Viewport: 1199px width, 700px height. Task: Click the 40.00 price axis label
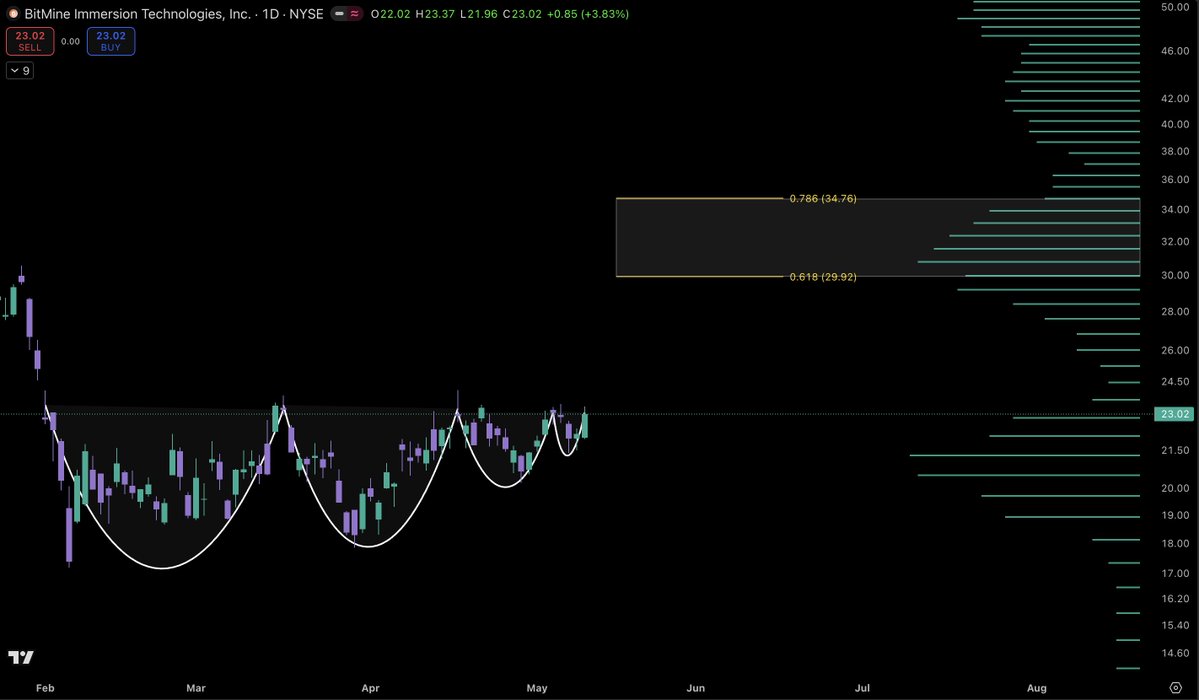[1175, 124]
